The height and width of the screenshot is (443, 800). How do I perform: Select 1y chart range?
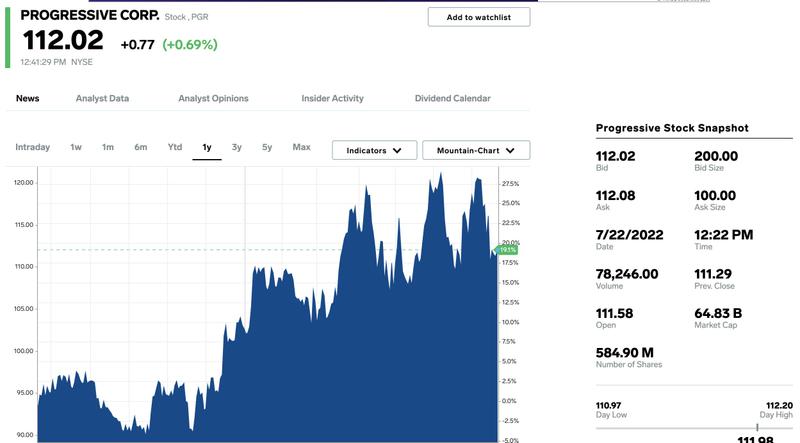point(207,147)
